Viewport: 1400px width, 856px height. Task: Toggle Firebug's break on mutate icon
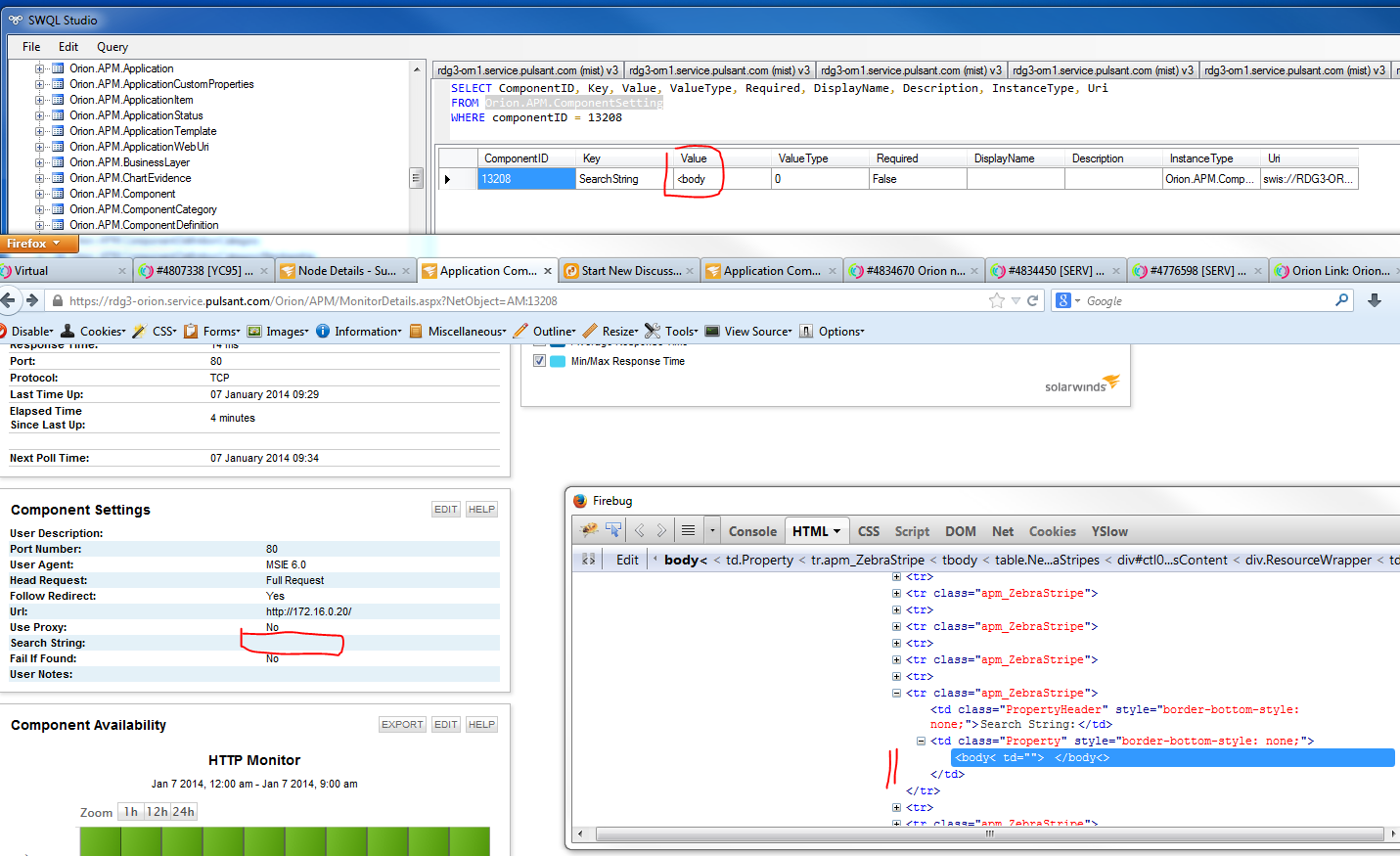(x=588, y=560)
